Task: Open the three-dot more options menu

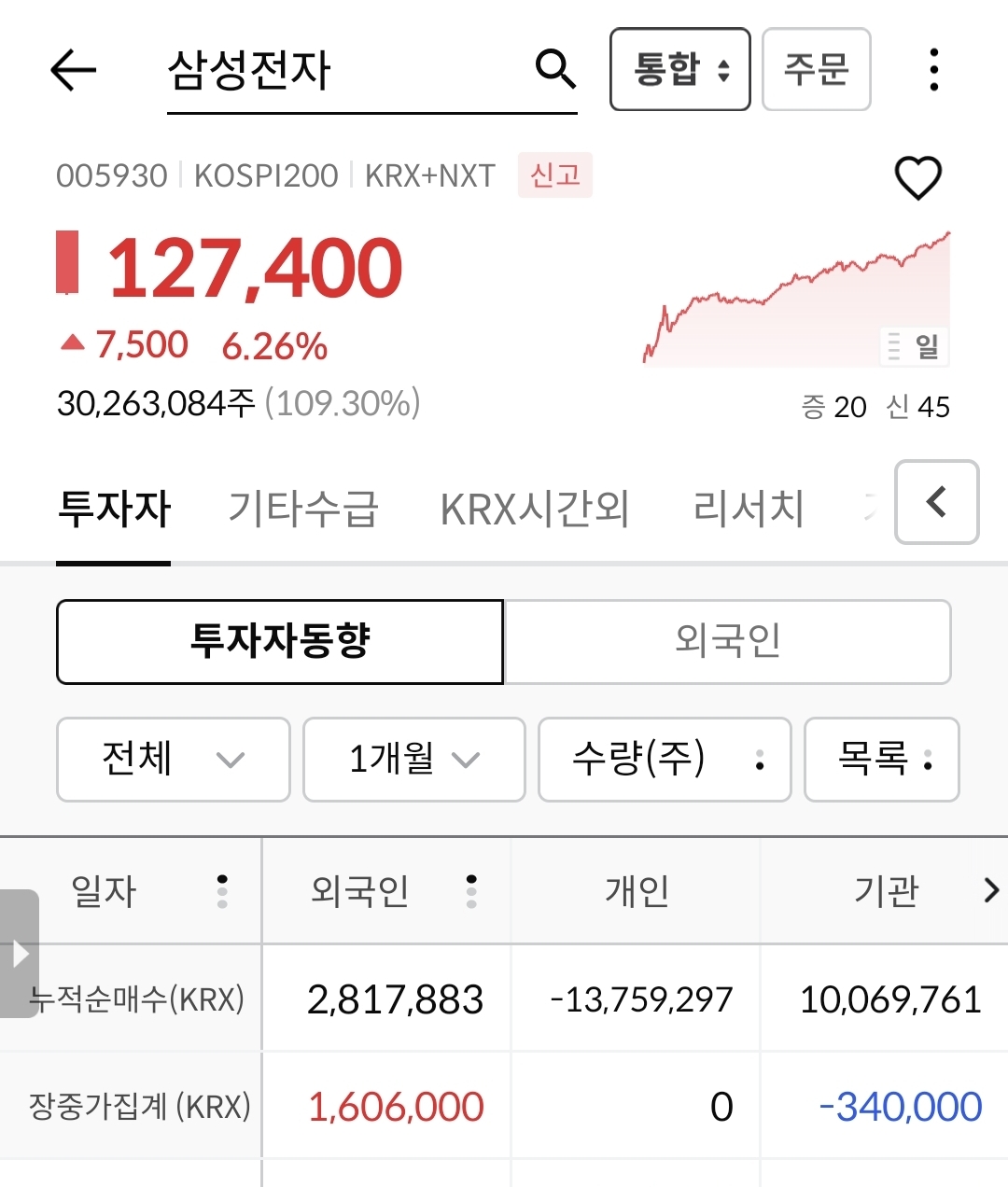Action: coord(933,70)
